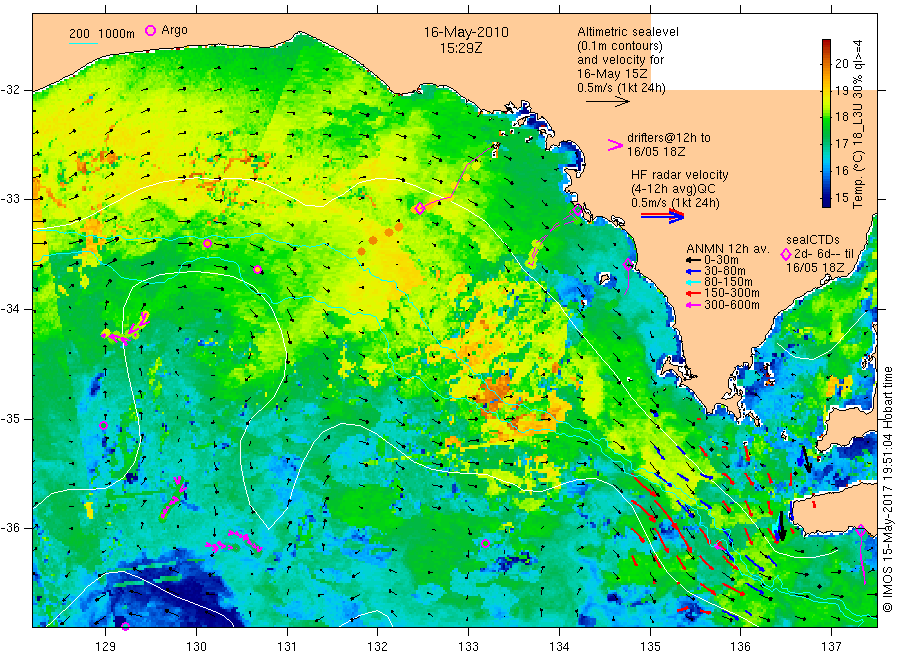Screen dimensions: 900x660
Task: Click the 16-May-2010 date title
Action: (x=466, y=32)
